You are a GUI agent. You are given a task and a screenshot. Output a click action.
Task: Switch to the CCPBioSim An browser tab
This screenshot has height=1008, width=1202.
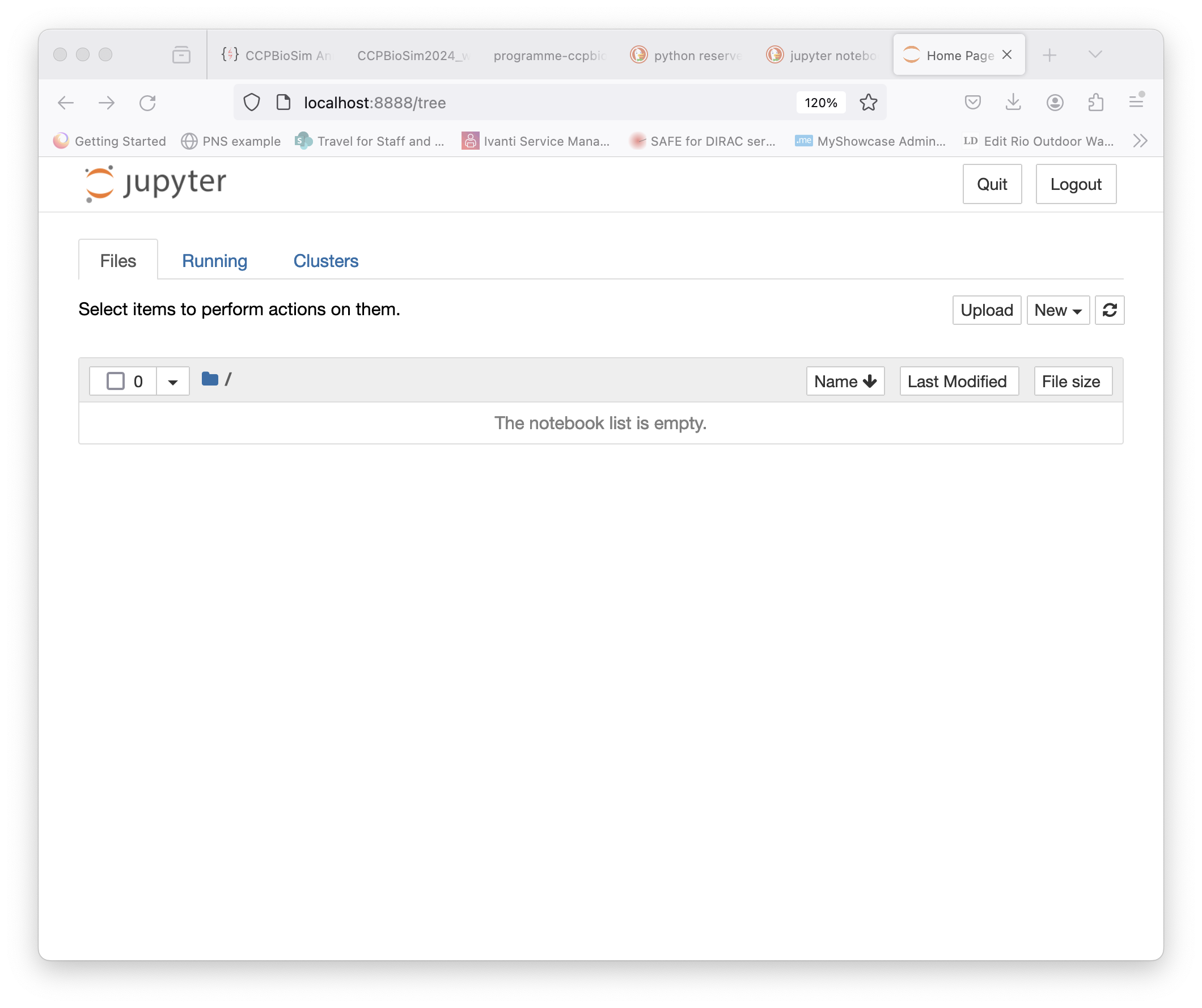(x=277, y=55)
